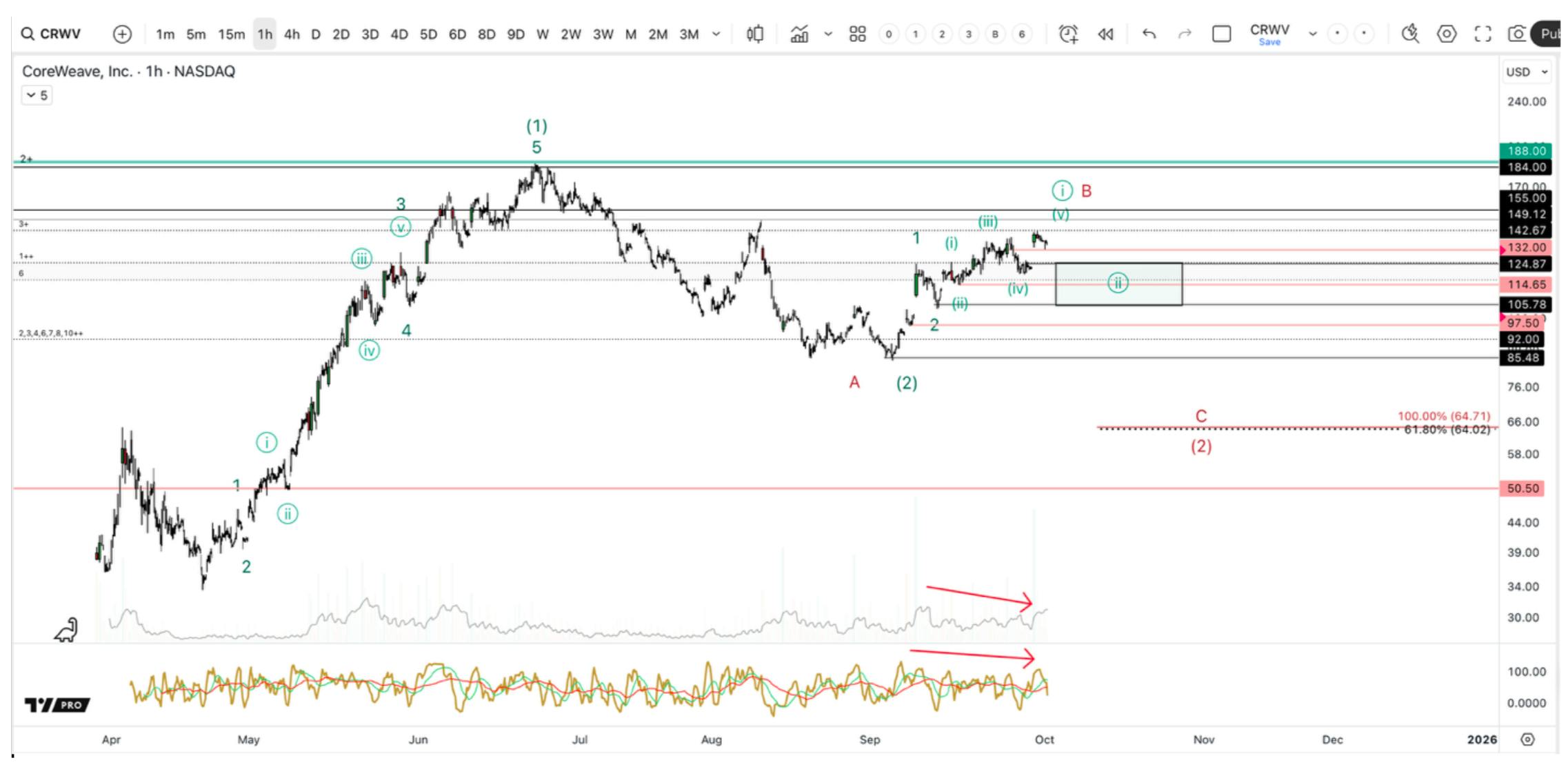Click the create alert clock icon
The width and height of the screenshot is (1568, 767).
point(1068,34)
